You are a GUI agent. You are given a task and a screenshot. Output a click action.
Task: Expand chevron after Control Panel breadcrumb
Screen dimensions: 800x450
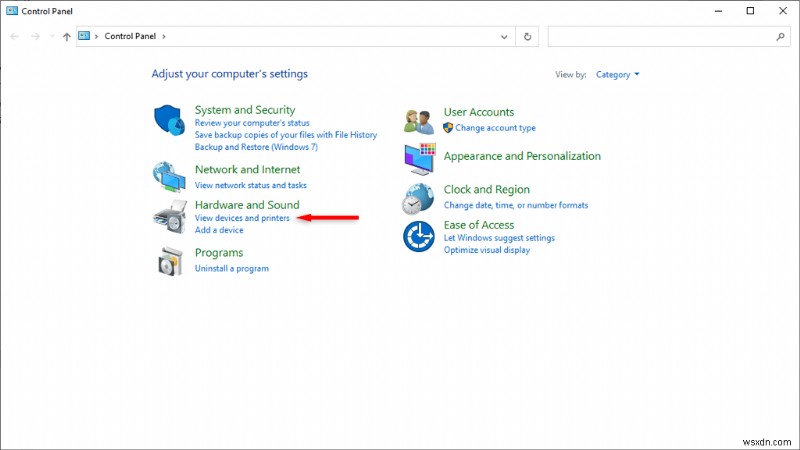164,36
